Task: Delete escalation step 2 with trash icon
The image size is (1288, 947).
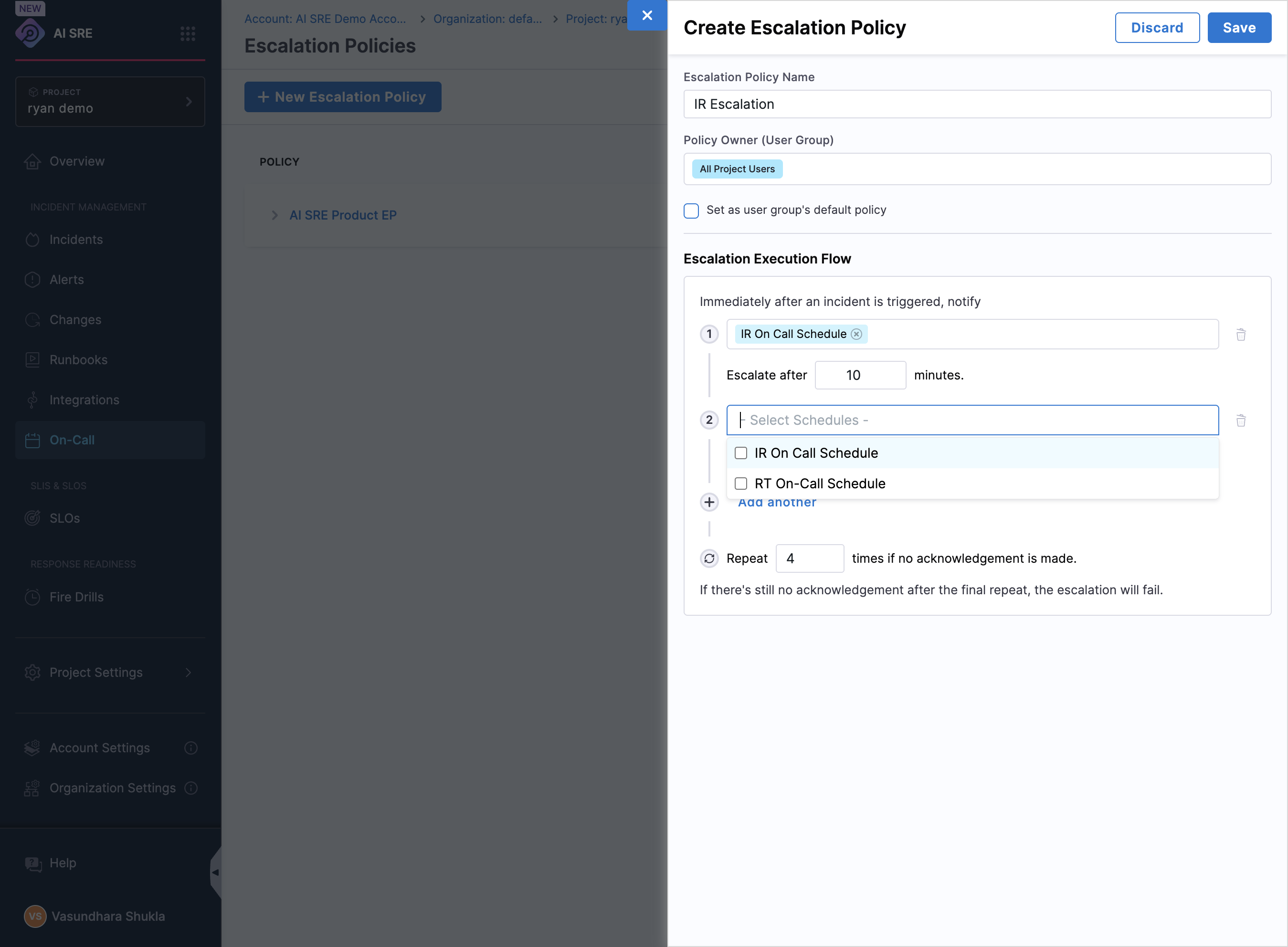Action: (x=1241, y=420)
